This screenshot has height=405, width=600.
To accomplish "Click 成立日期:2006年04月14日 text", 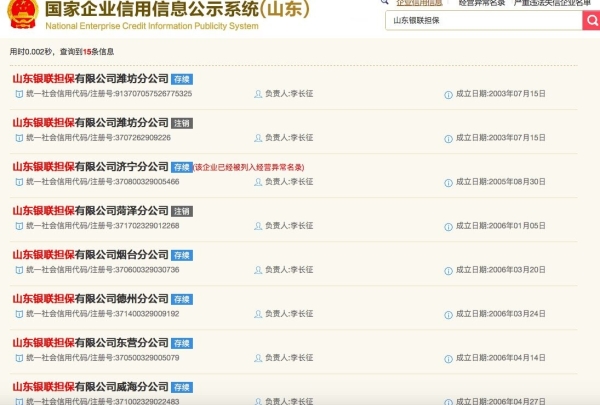I will [x=501, y=358].
